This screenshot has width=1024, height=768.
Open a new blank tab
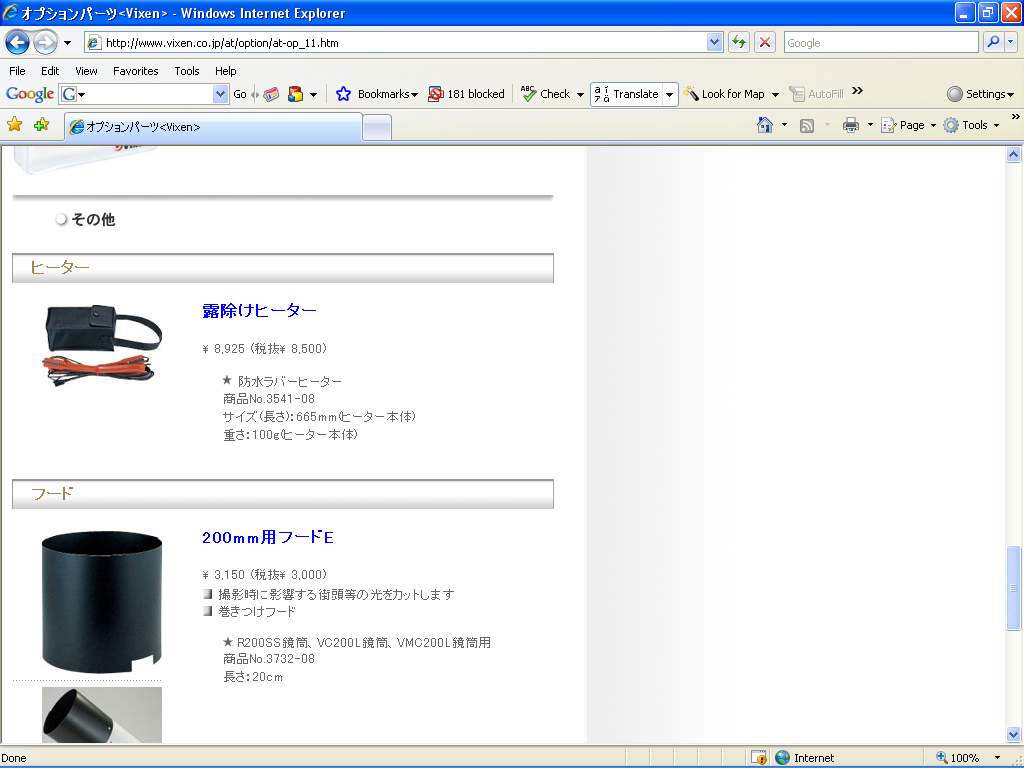coord(377,127)
